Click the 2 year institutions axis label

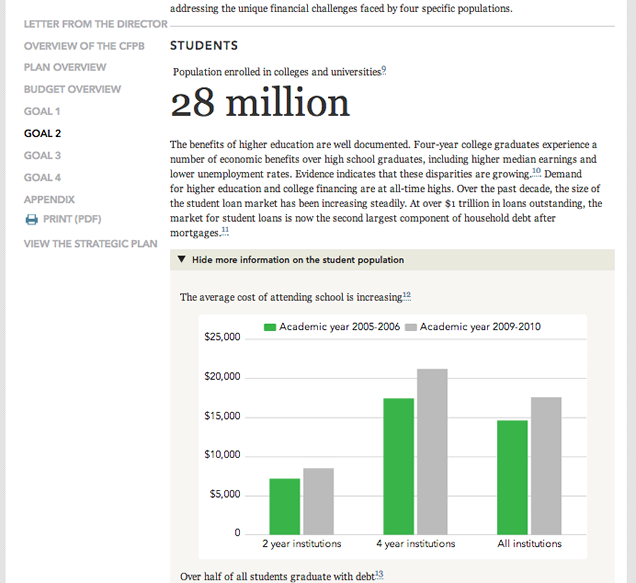pyautogui.click(x=301, y=544)
